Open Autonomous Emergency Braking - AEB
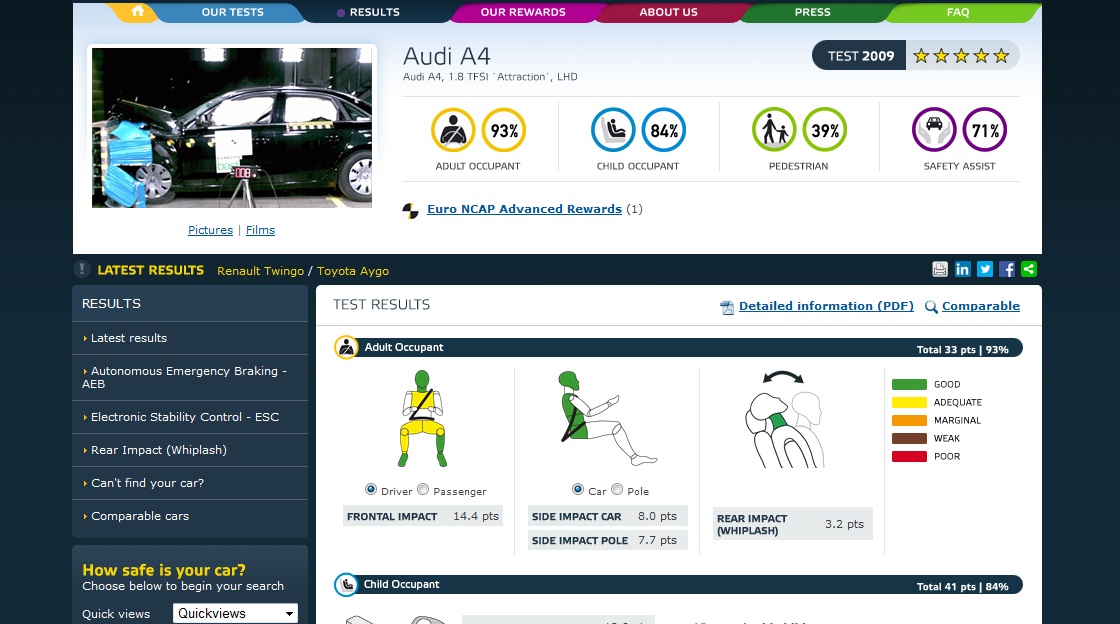Screen dimensions: 1120x624 (x=190, y=378)
